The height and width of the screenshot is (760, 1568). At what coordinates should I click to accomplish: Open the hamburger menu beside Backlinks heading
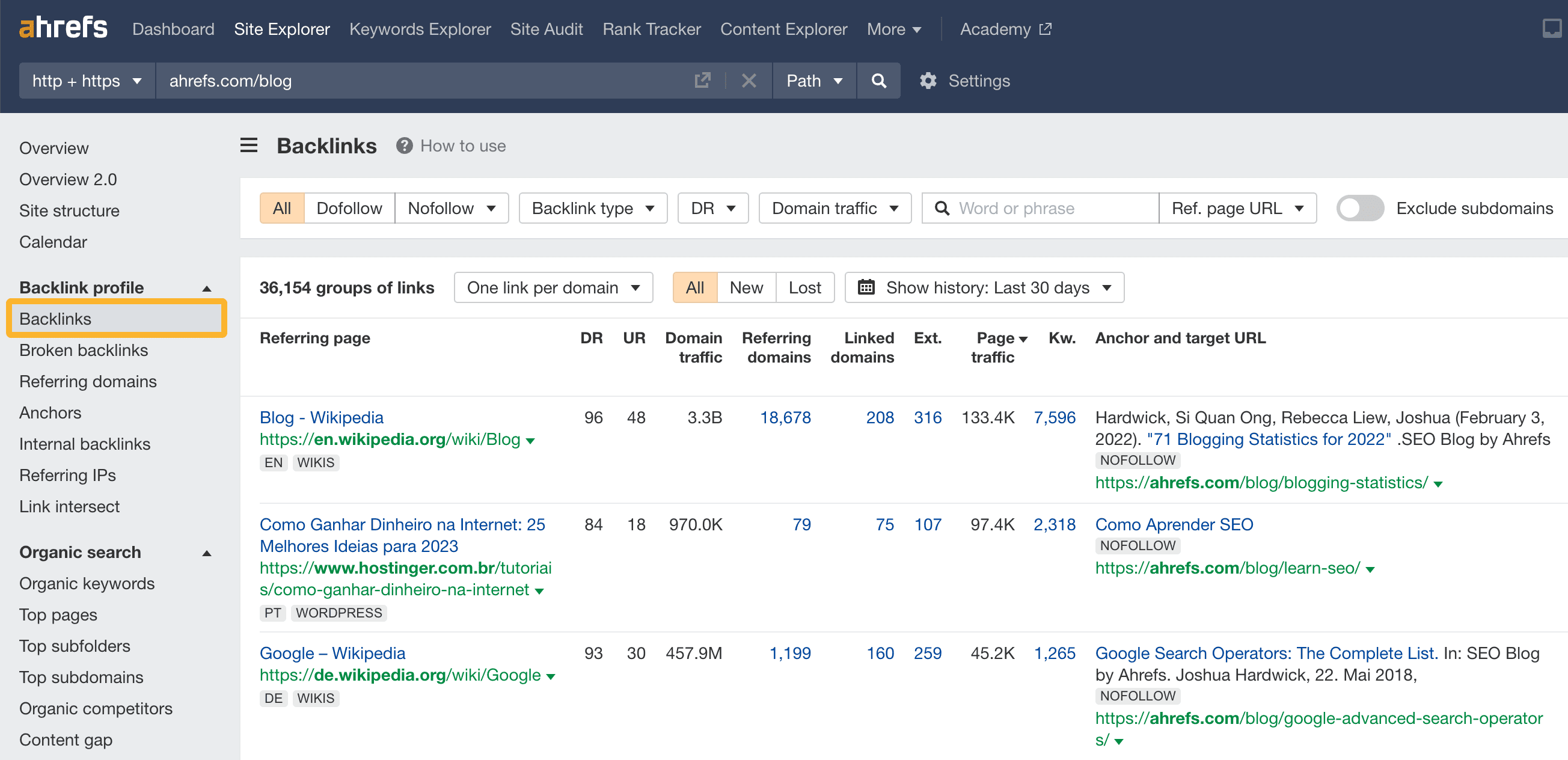(248, 146)
